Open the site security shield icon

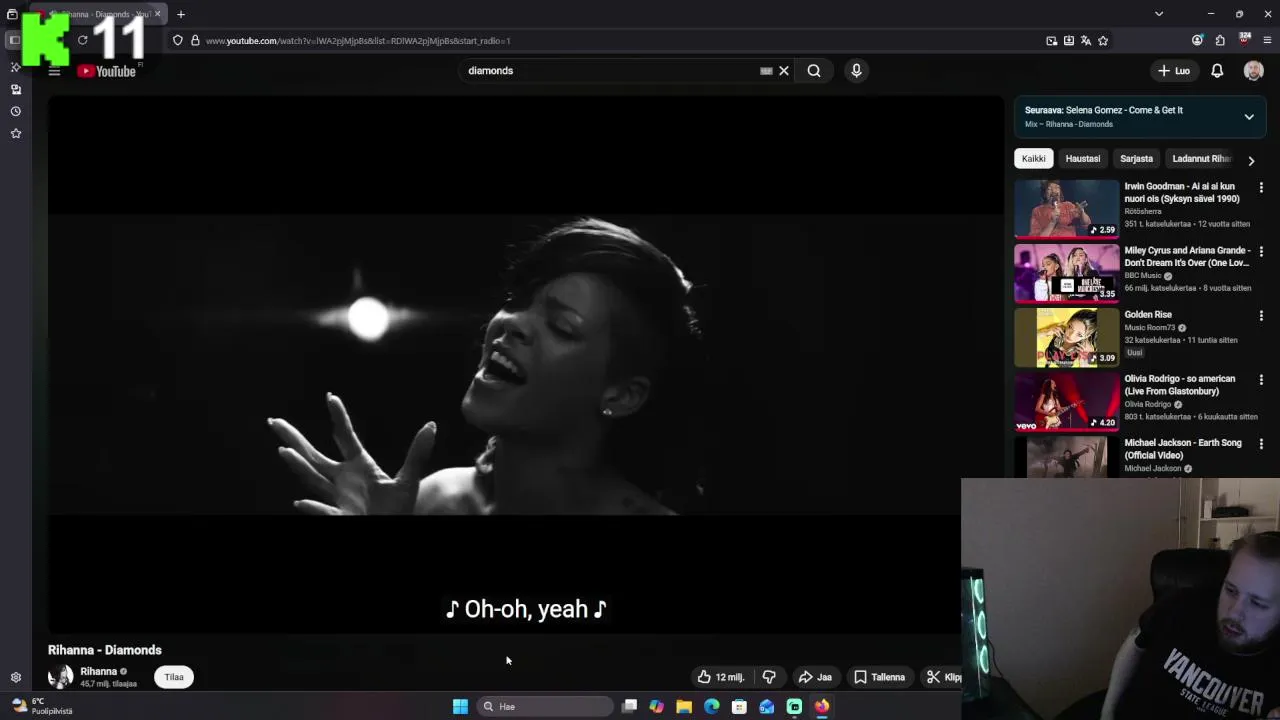coord(177,41)
